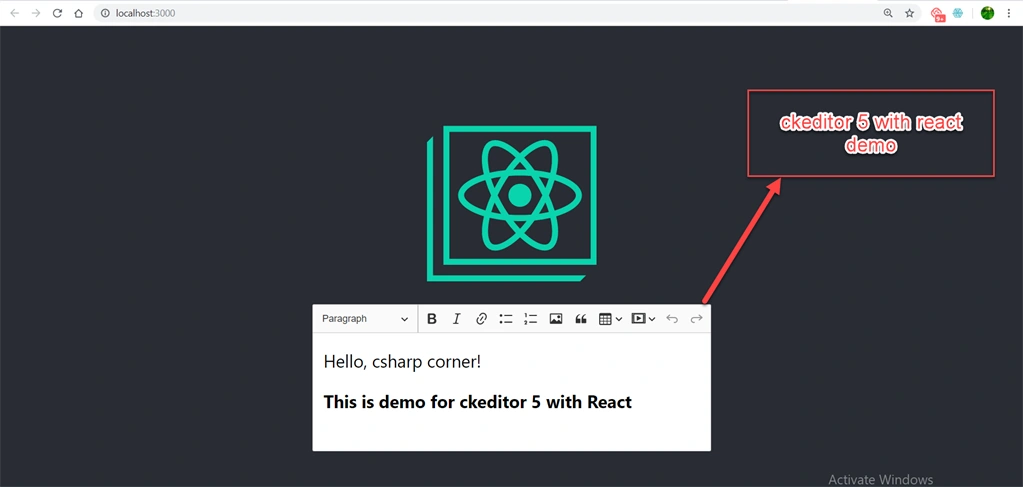Apply block quote formatting

tap(580, 319)
